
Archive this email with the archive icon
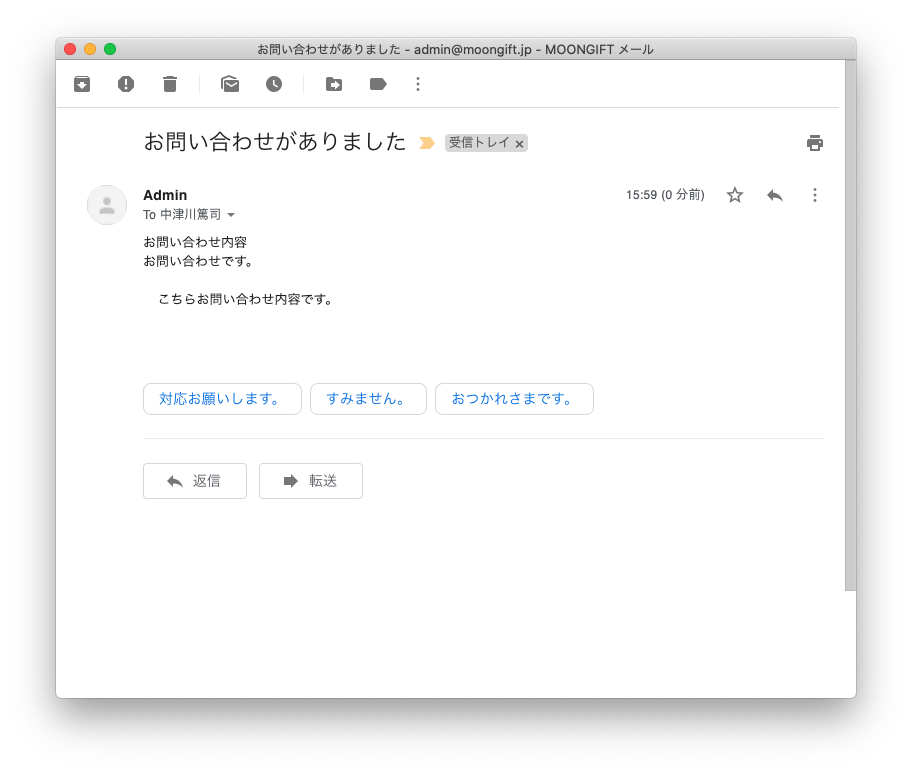(x=82, y=84)
